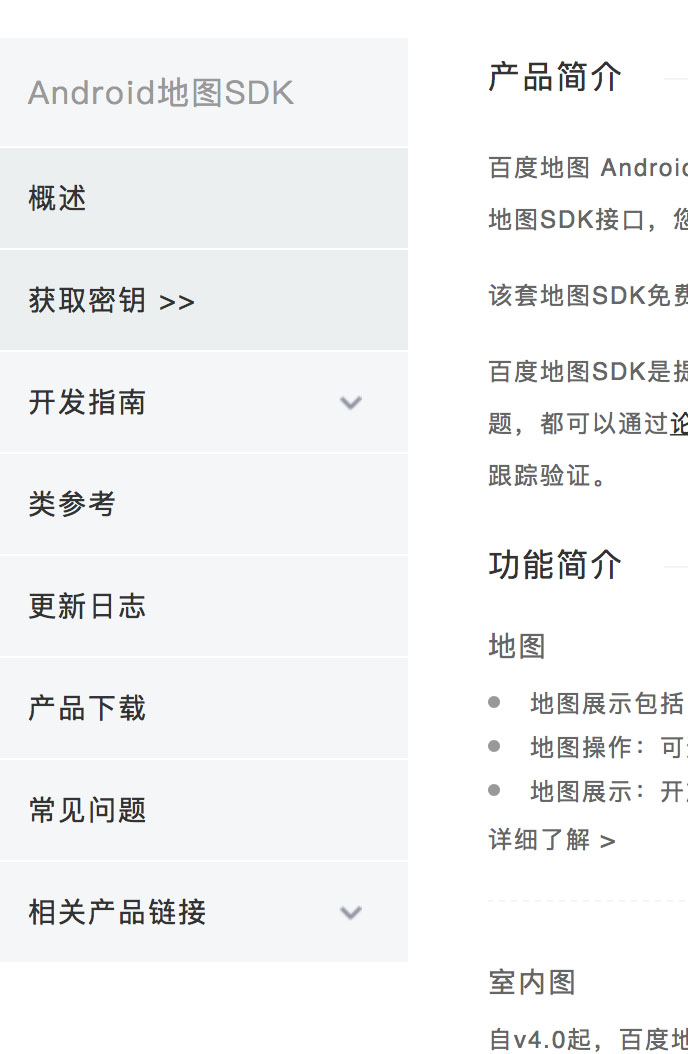
Task: Select 获取密钥 >> in sidebar
Action: [204, 300]
